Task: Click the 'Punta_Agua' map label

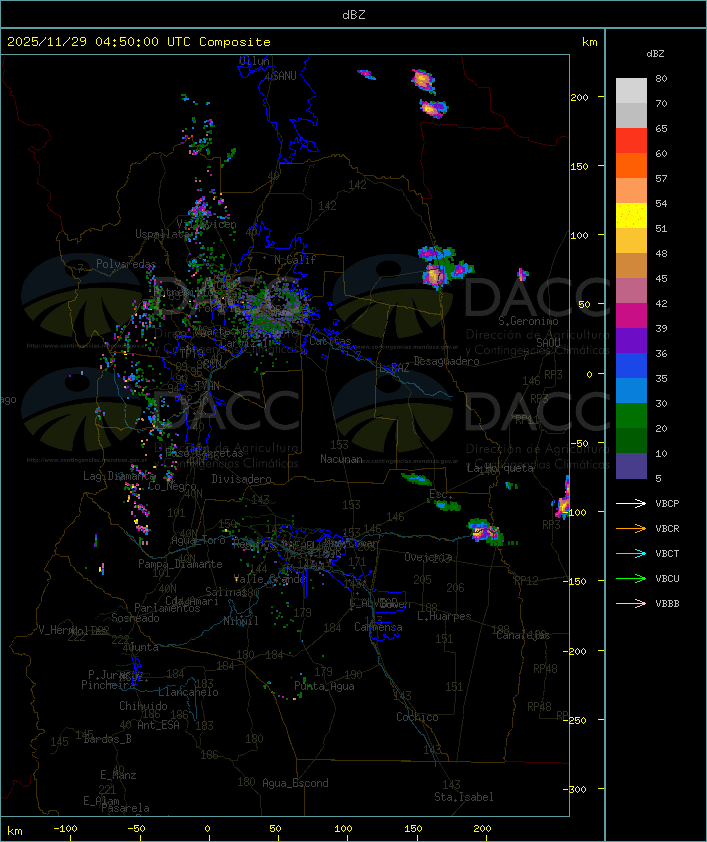Action: tap(324, 686)
